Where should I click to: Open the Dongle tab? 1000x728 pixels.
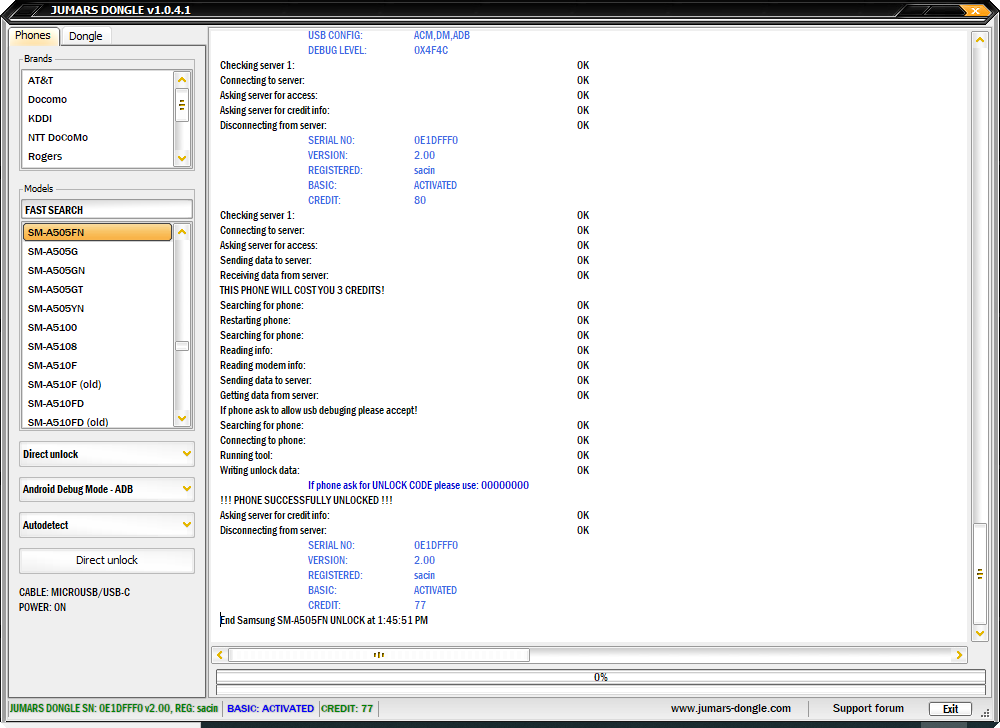point(85,36)
